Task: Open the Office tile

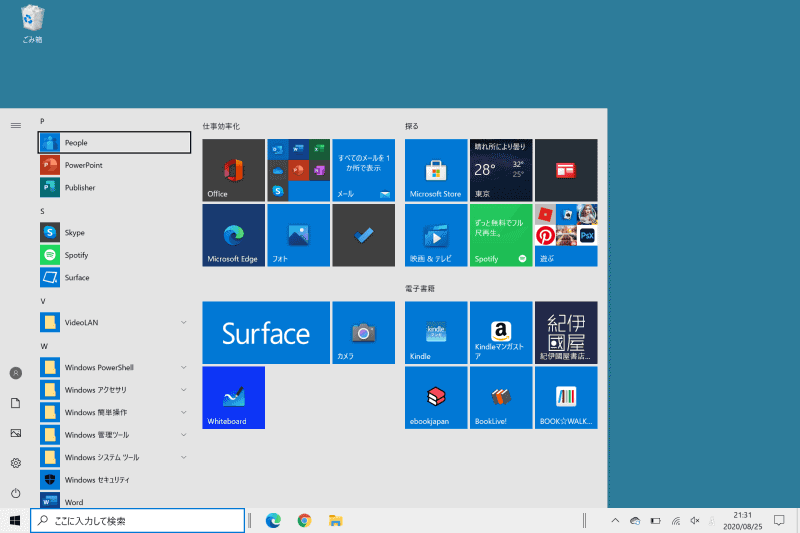Action: 233,170
